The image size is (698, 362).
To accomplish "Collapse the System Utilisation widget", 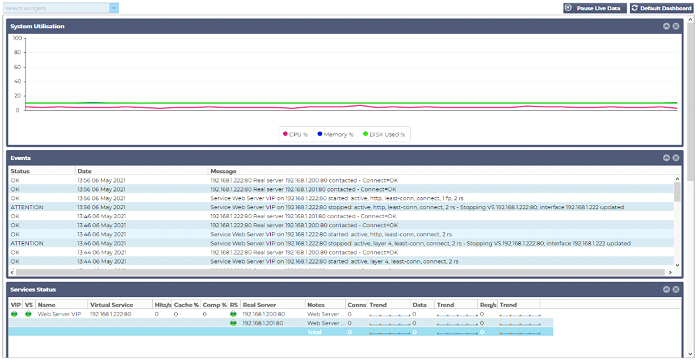I will (x=666, y=26).
